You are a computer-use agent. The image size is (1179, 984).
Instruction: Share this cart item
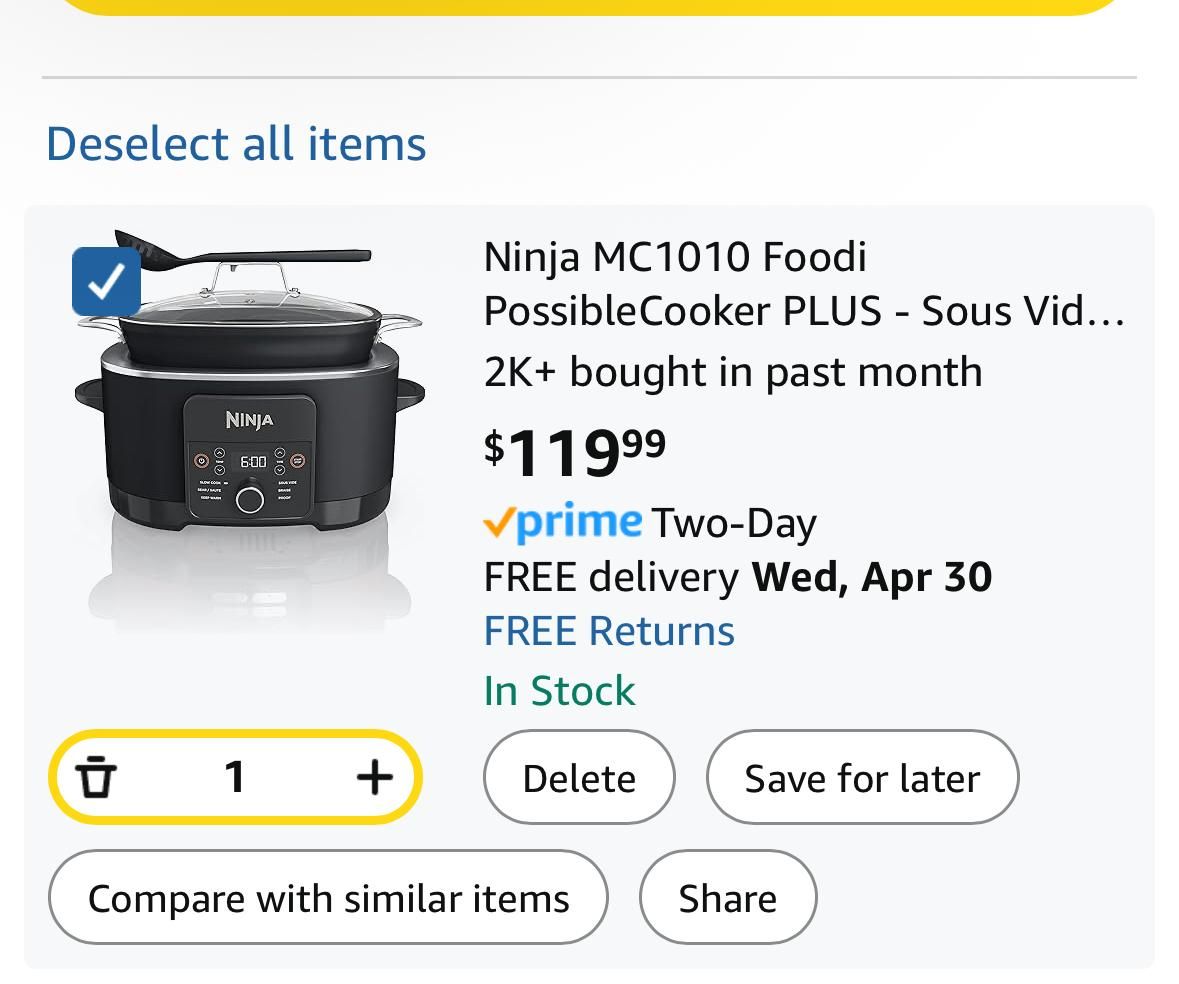(727, 898)
